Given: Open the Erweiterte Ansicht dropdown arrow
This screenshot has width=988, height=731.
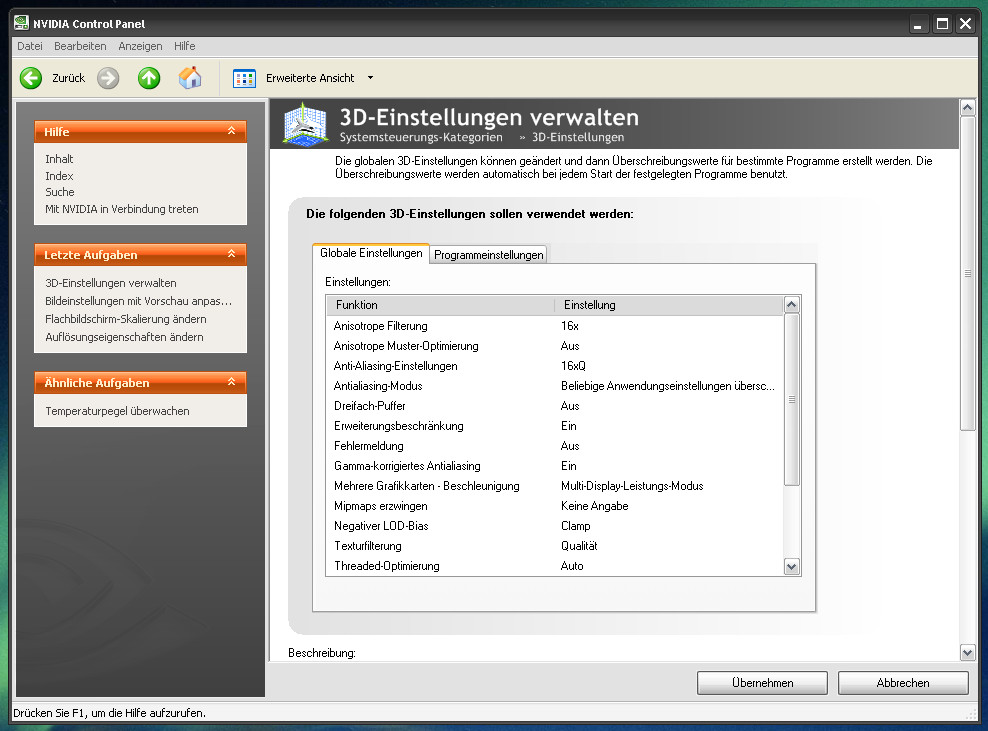Looking at the screenshot, I should coord(370,78).
